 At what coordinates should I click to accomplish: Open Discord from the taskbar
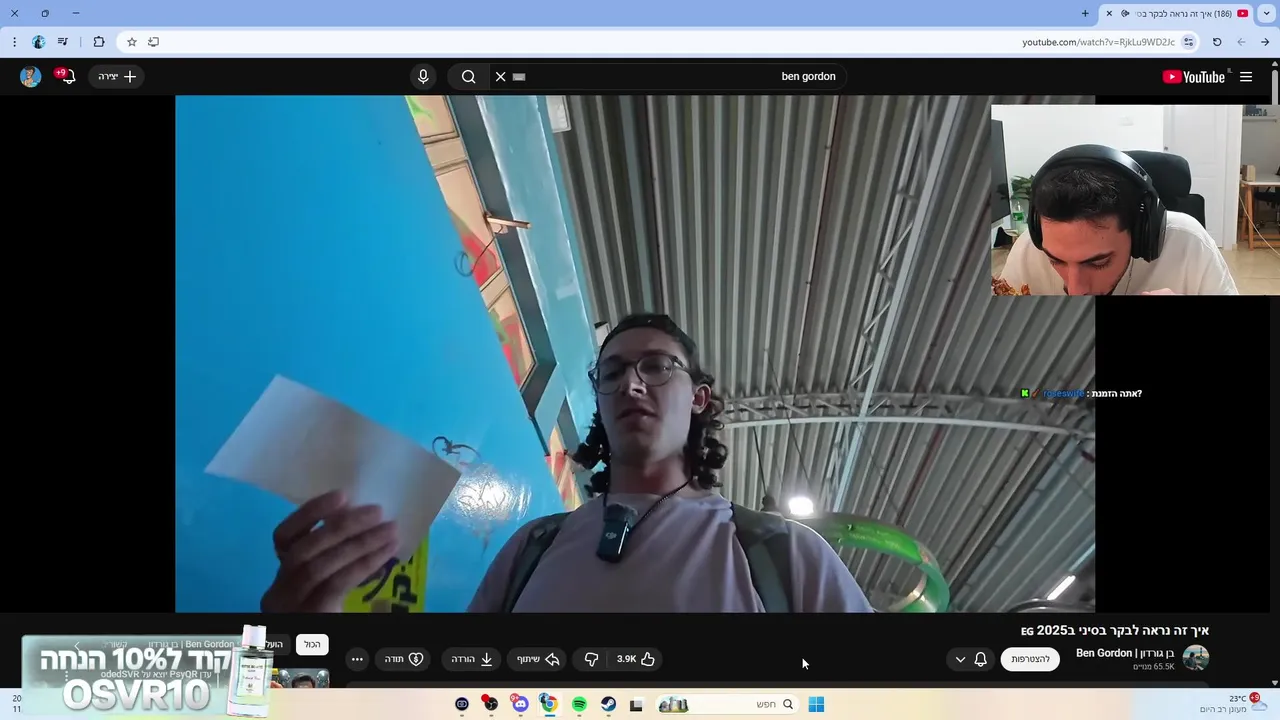click(x=520, y=704)
